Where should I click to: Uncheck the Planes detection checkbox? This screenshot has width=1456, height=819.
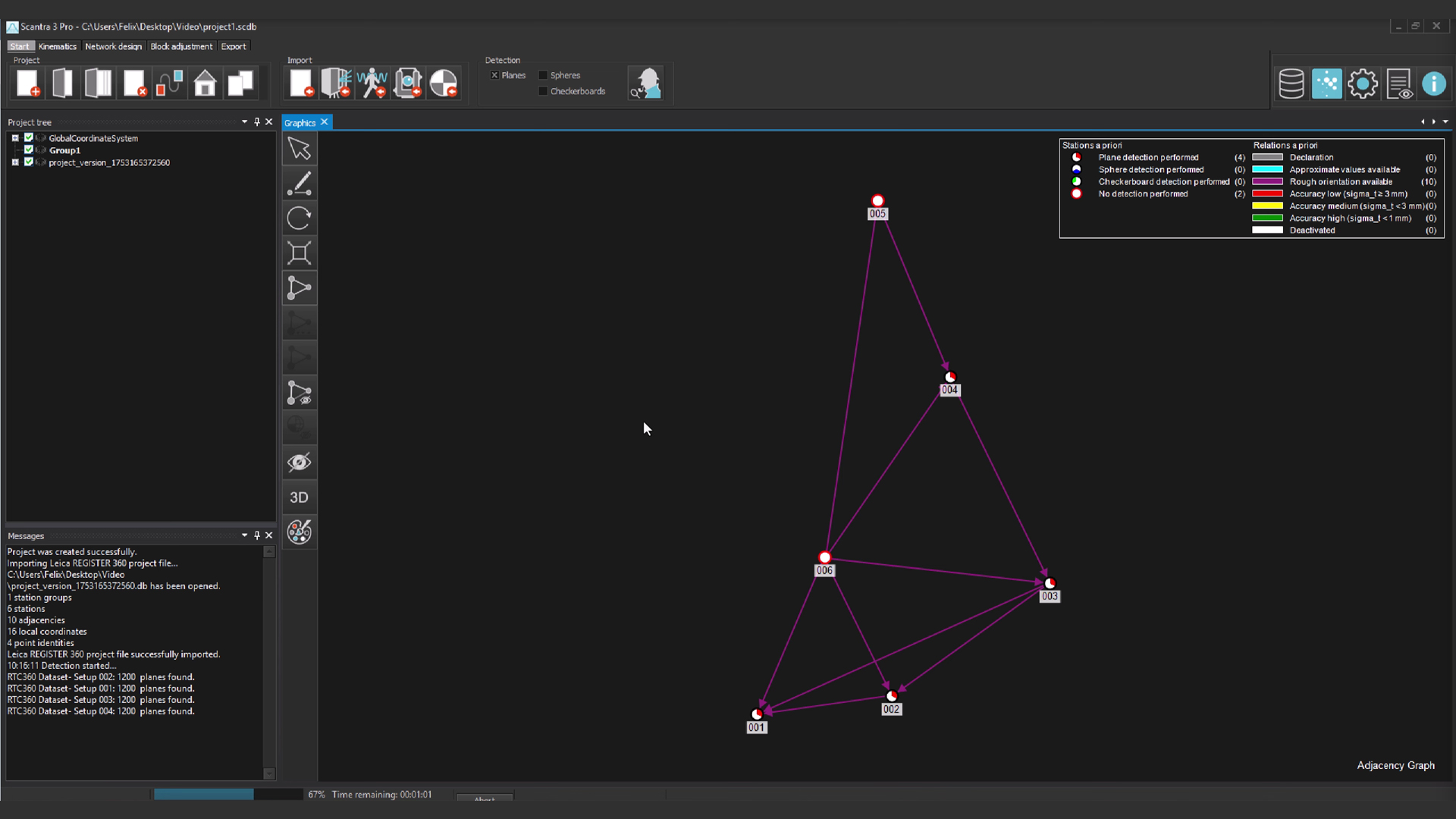click(494, 75)
